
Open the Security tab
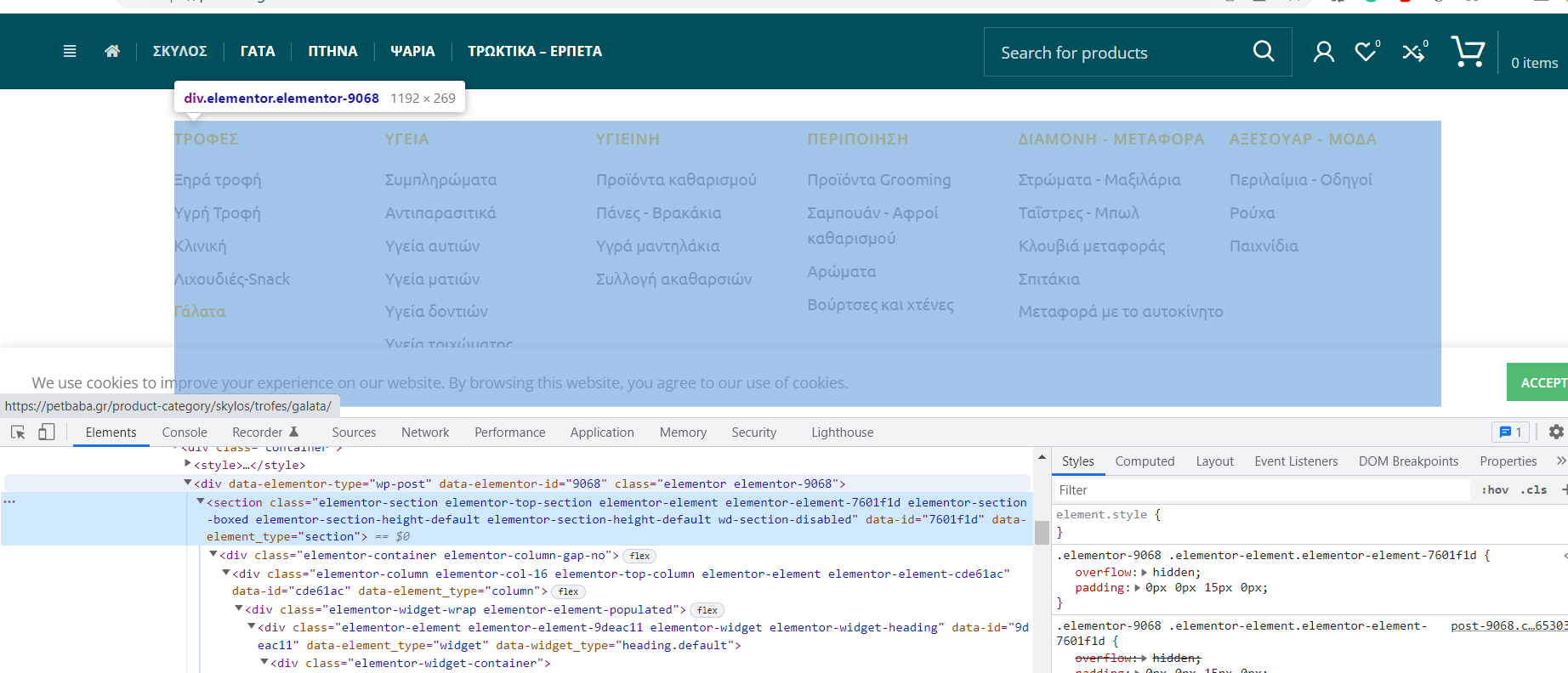click(754, 432)
